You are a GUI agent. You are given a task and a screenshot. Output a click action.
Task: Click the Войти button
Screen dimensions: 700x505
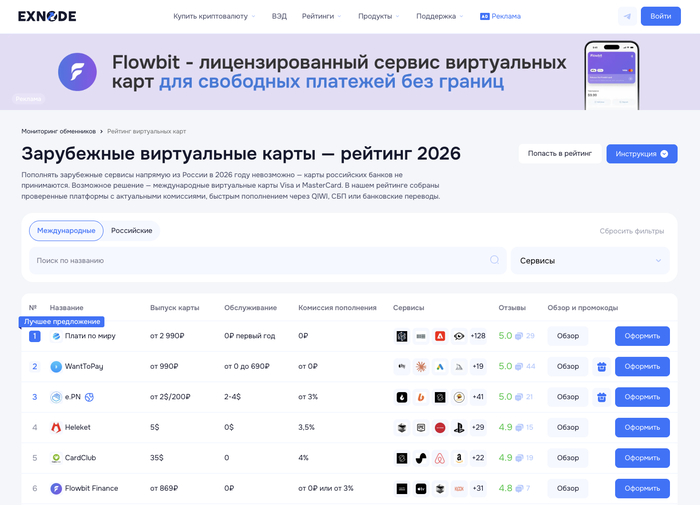tap(661, 17)
